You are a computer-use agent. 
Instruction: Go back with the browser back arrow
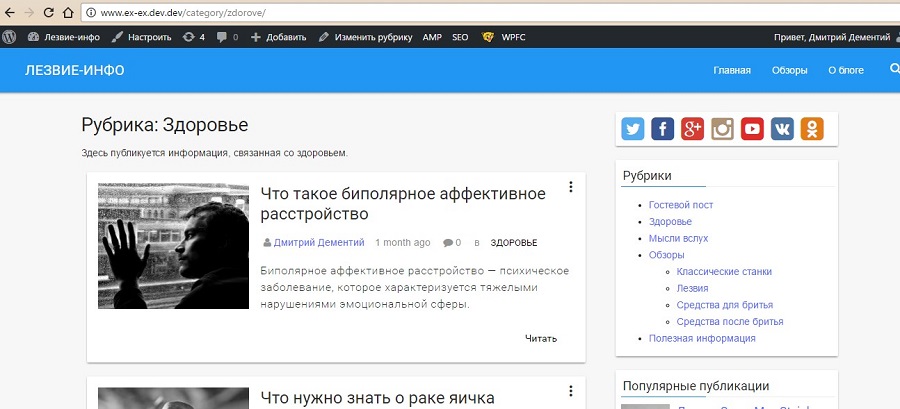coord(10,12)
